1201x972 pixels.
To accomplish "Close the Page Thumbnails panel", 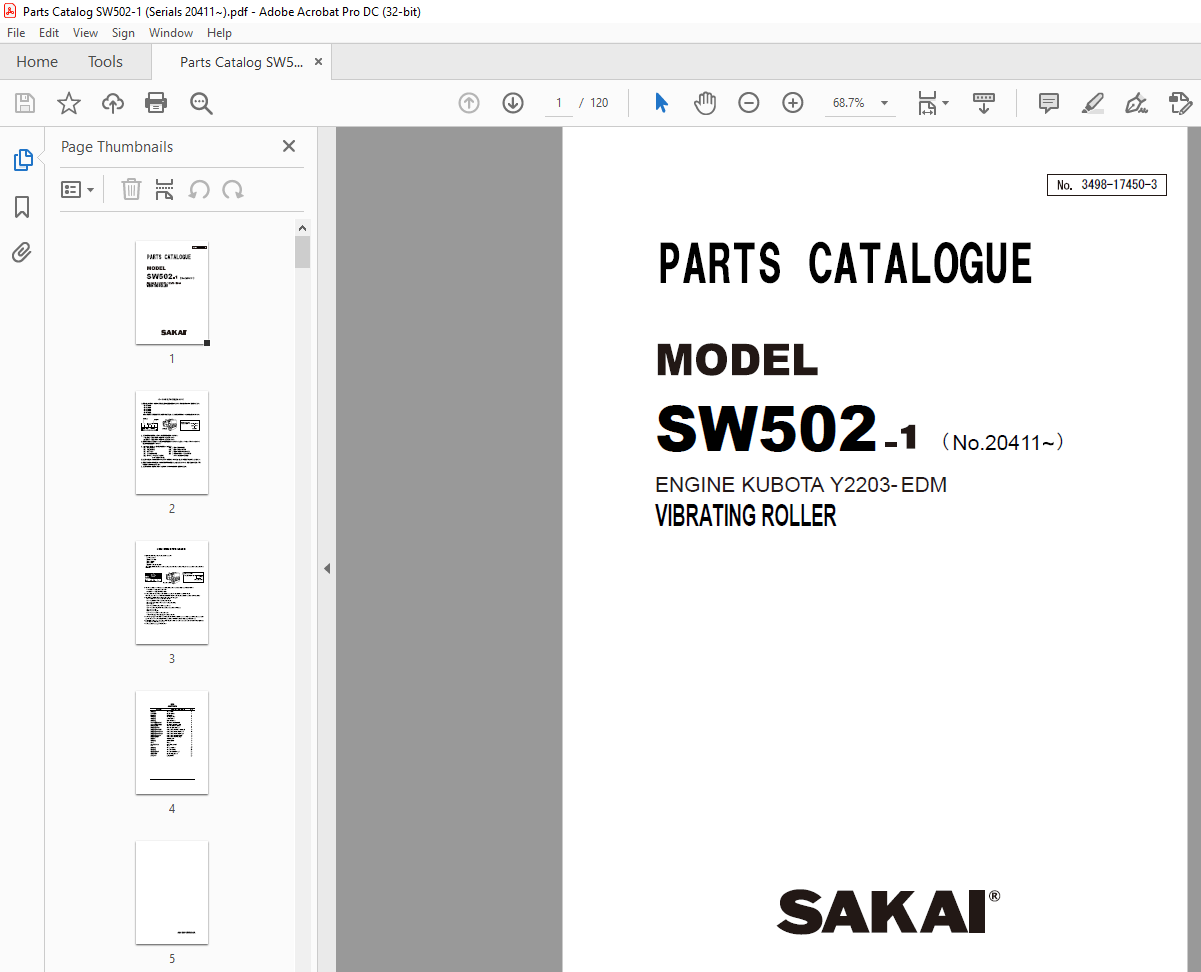I will (x=289, y=146).
